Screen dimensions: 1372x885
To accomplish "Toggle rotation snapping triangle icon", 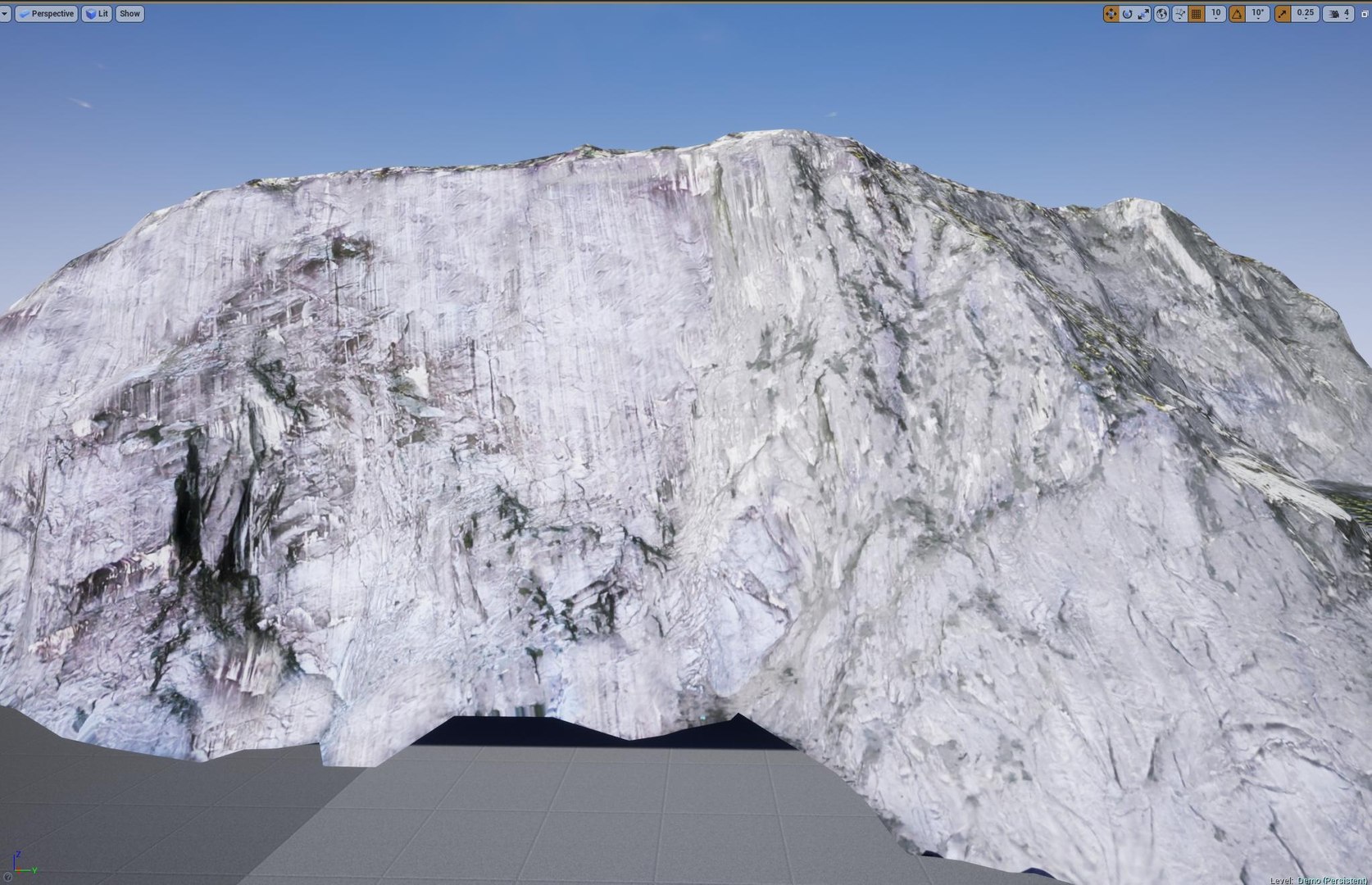I will click(1237, 13).
